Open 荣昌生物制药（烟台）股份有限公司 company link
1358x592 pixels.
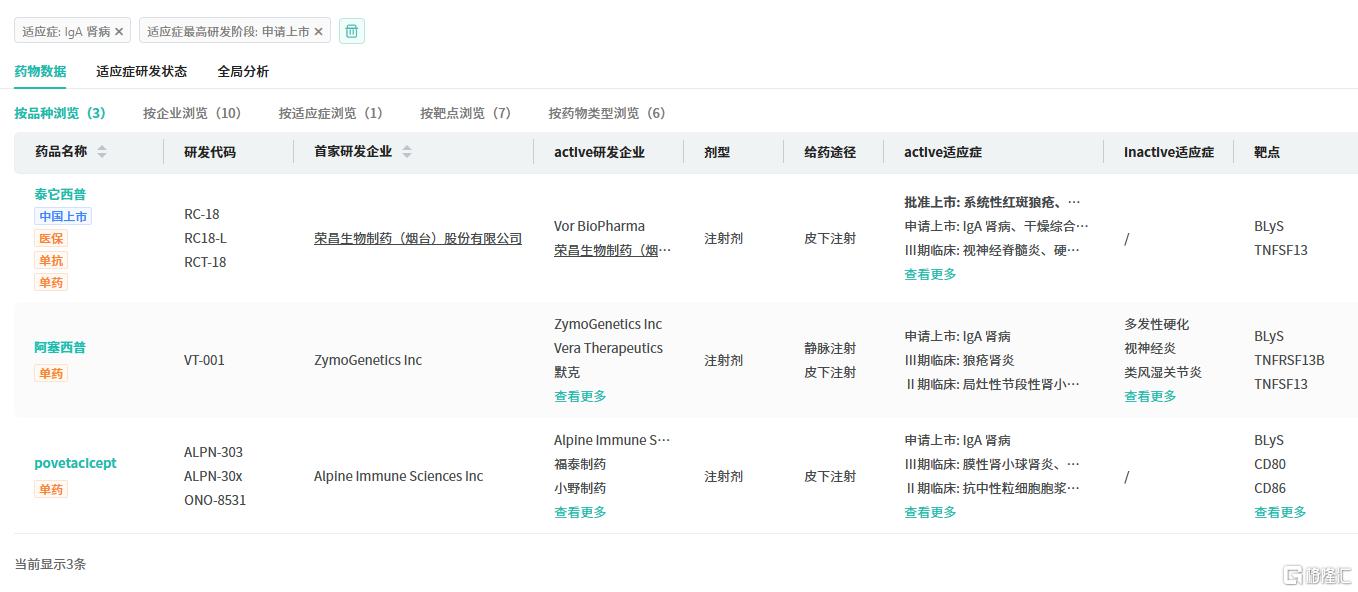pyautogui.click(x=418, y=238)
